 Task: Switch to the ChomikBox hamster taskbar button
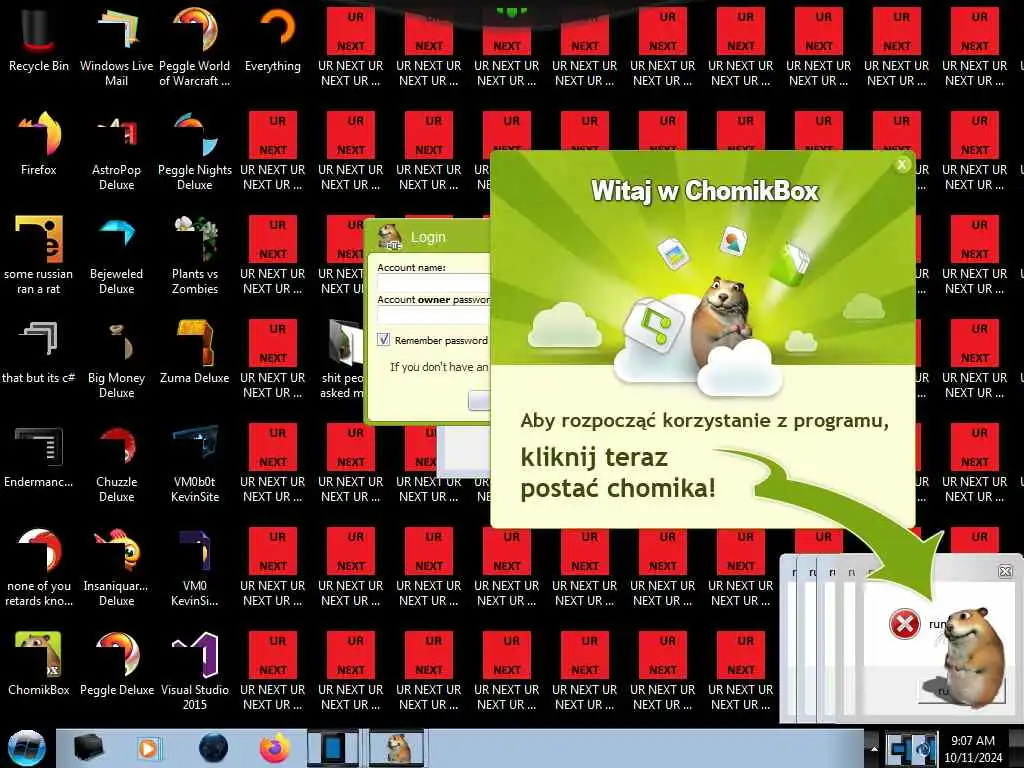point(398,748)
